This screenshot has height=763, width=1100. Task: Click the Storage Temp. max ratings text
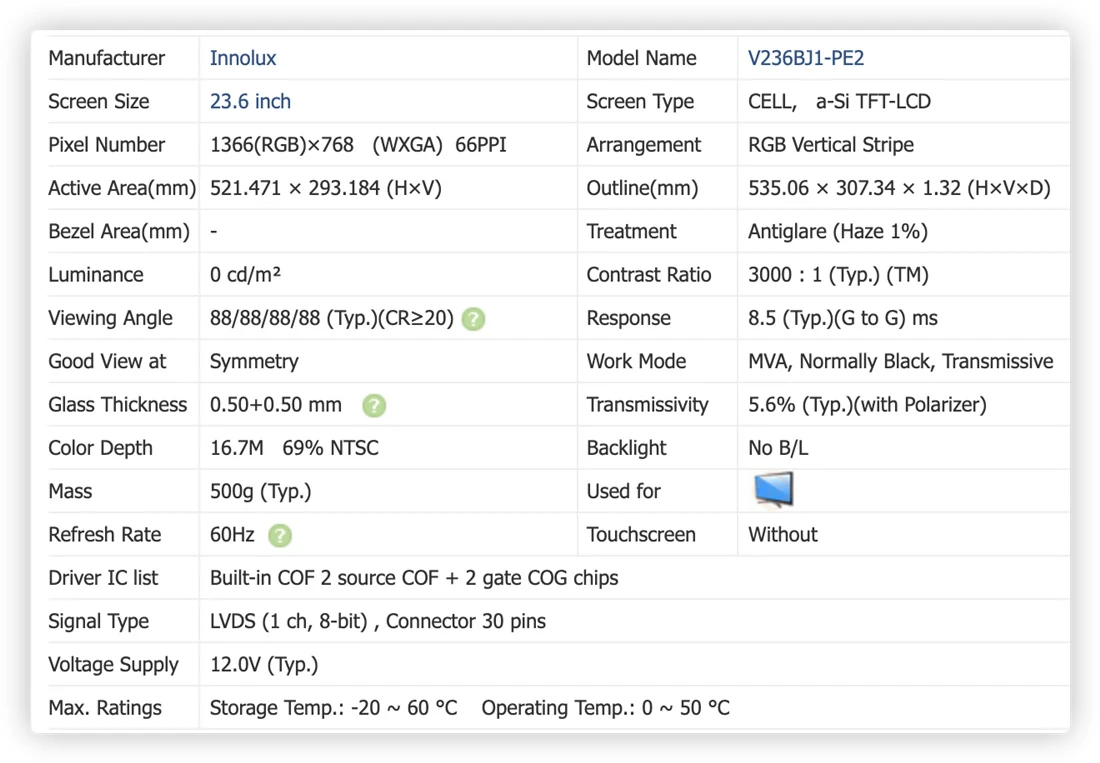pos(333,708)
